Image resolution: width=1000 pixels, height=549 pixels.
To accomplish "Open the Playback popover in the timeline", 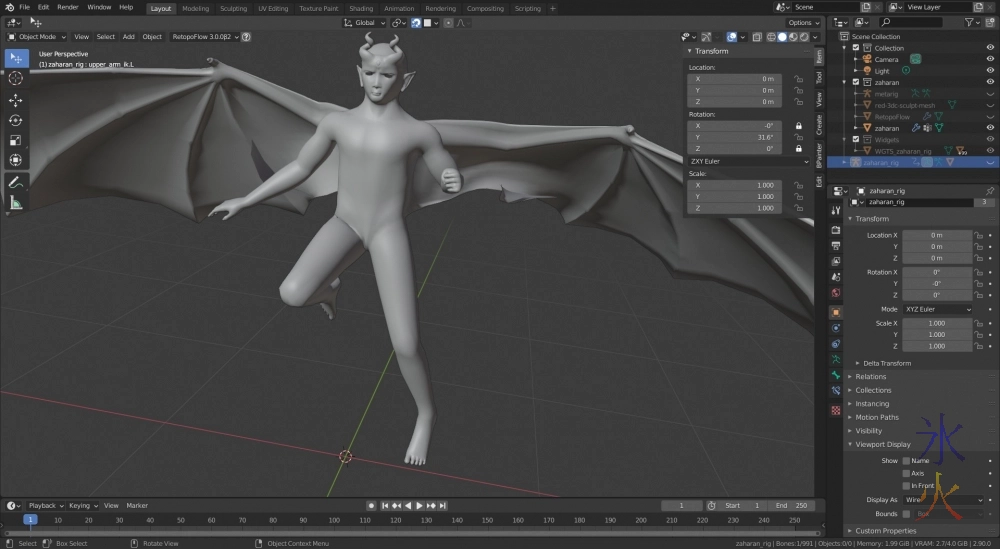I will [x=45, y=506].
